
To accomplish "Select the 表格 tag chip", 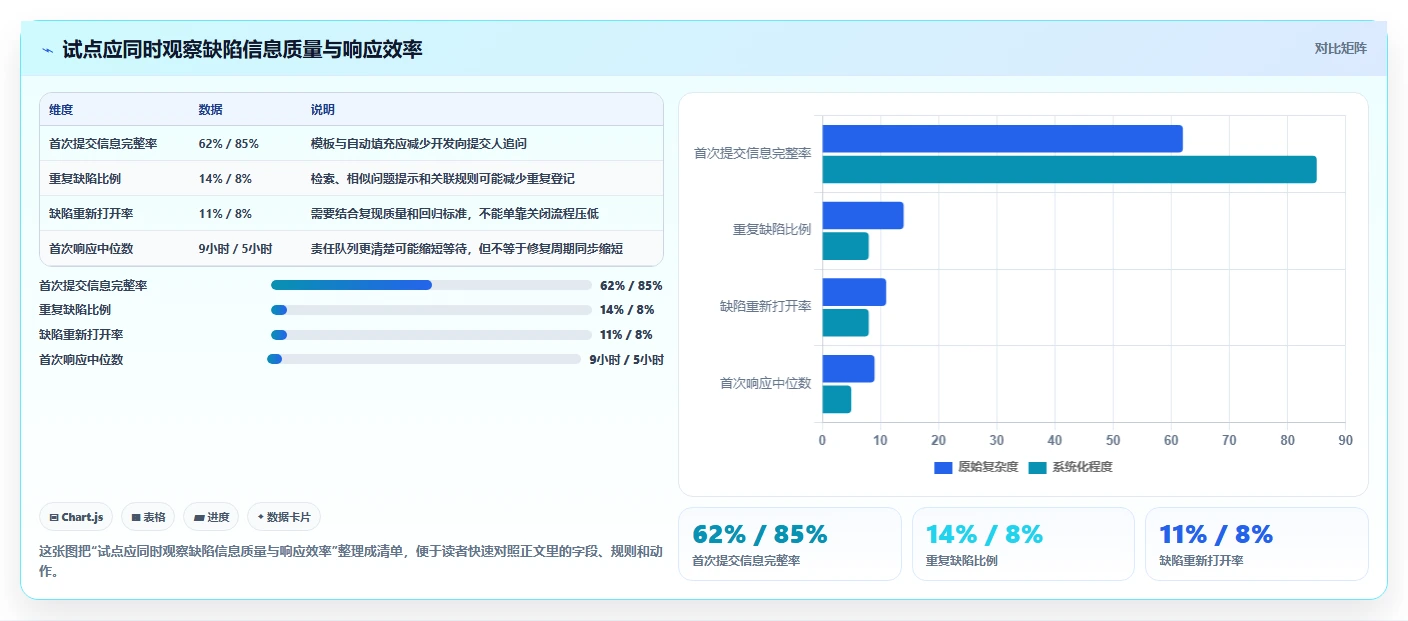I will pos(148,517).
